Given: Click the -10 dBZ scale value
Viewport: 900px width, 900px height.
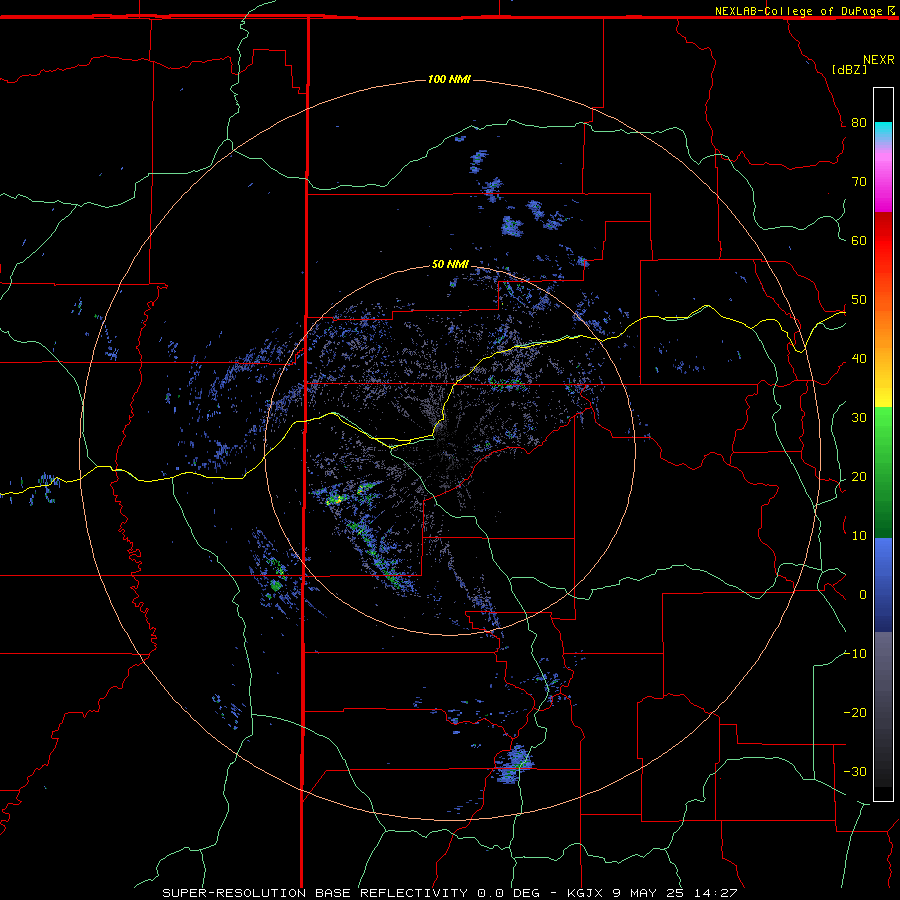Looking at the screenshot, I should point(855,654).
